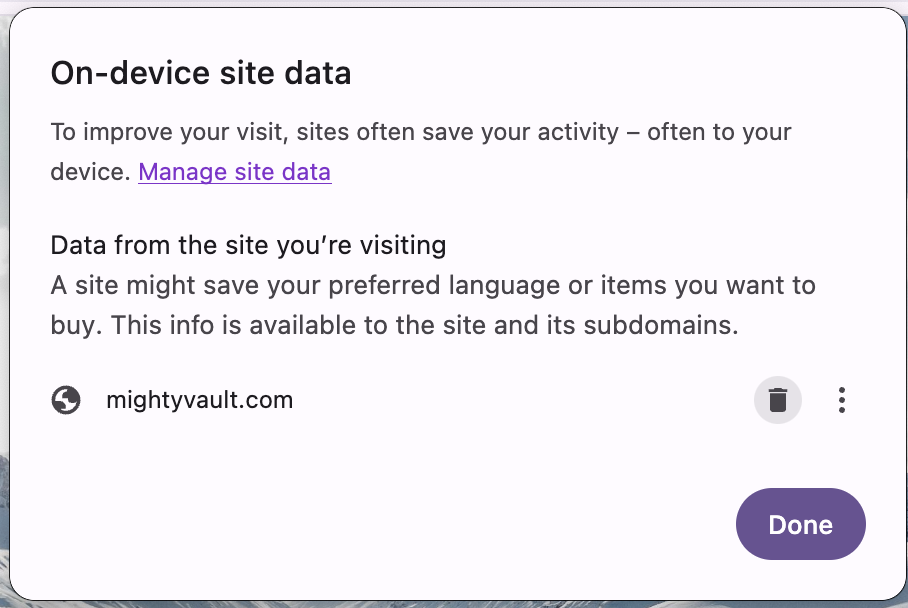908x608 pixels.
Task: Click the trash can icon
Action: pyautogui.click(x=777, y=400)
